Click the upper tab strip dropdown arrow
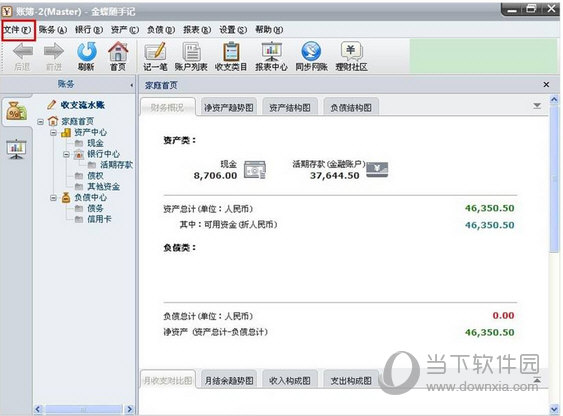563x416 pixels. coord(537,106)
